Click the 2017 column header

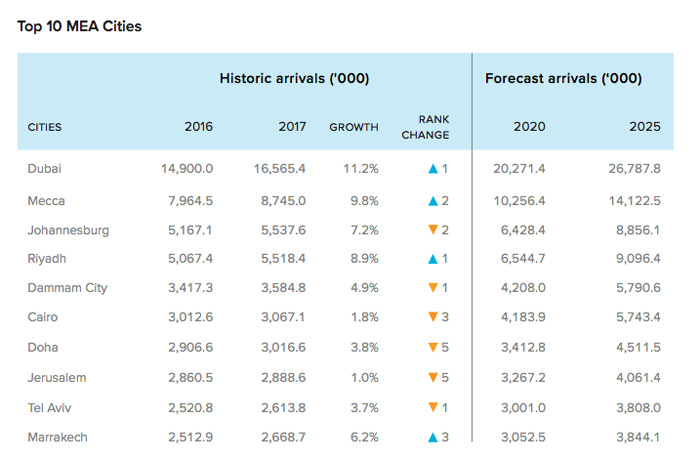292,127
